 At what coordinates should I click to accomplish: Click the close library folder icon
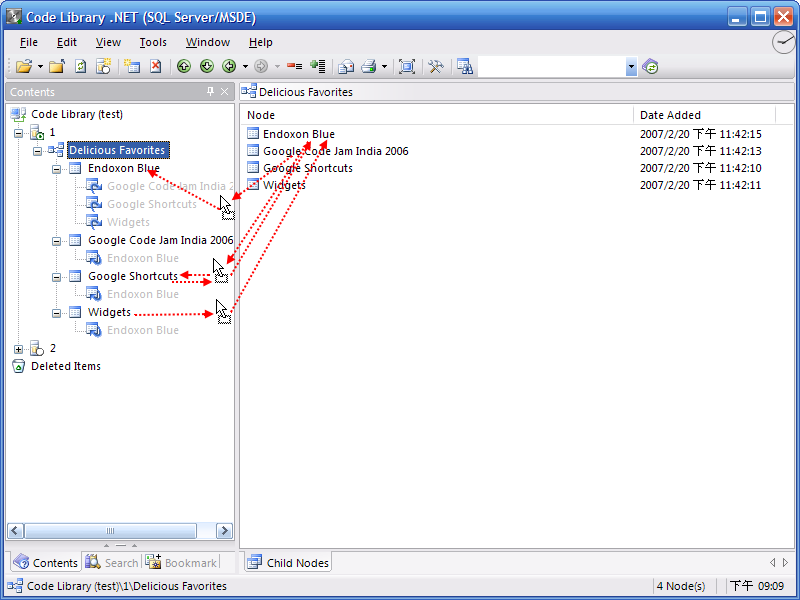click(x=57, y=66)
